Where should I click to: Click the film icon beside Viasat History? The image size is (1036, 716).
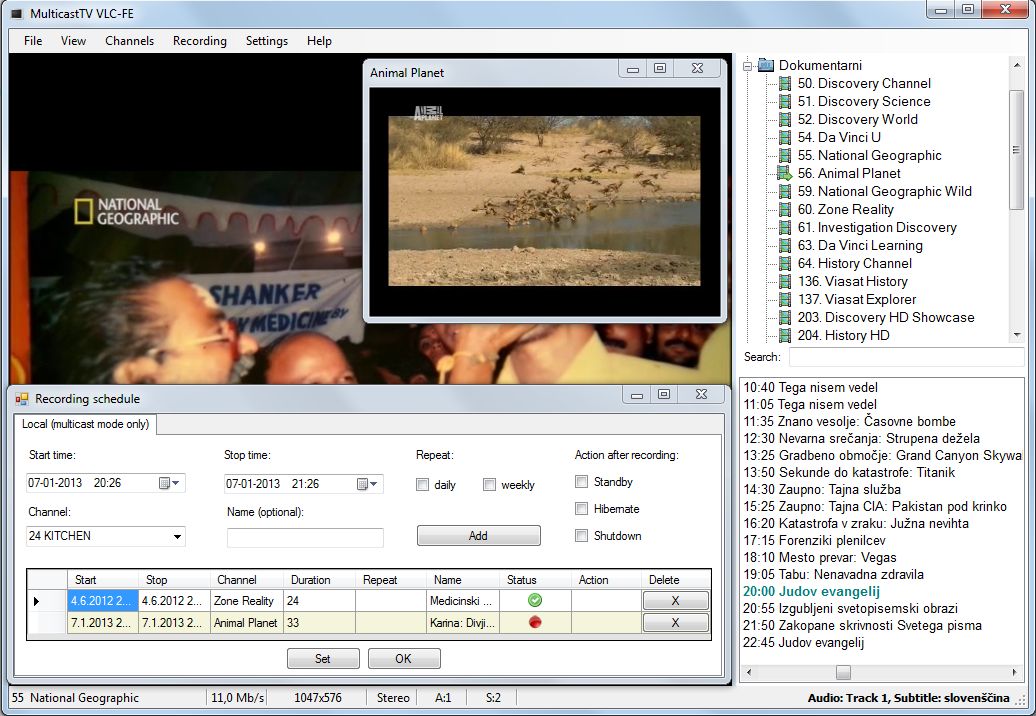point(784,281)
